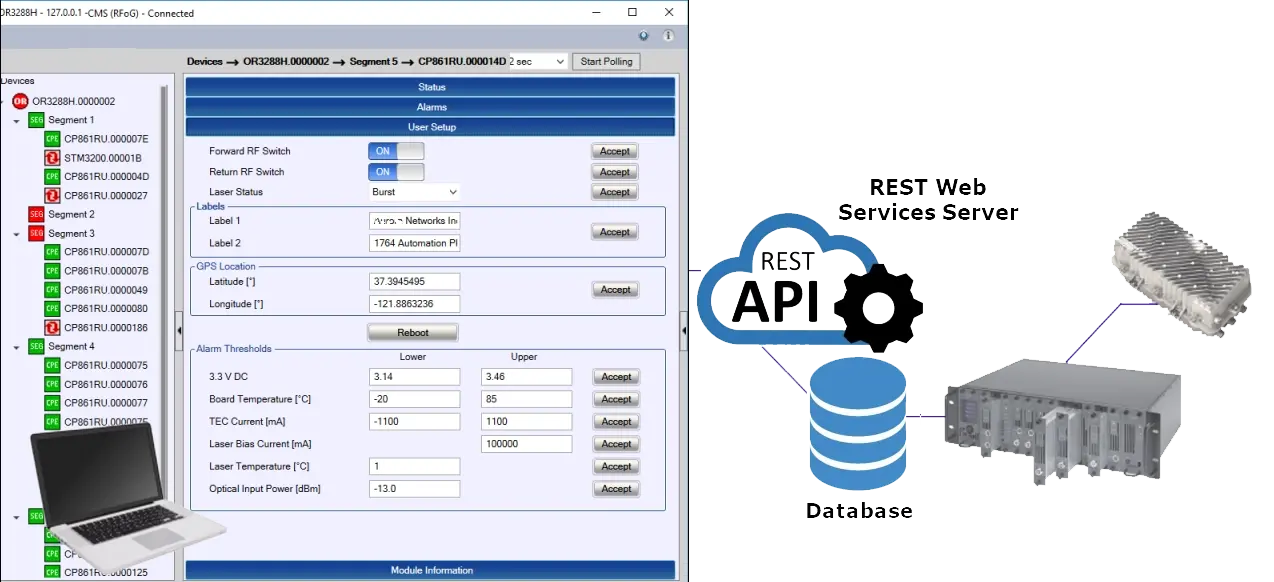Toggle the Forward RF Switch
The image size is (1274, 582).
[x=396, y=151]
